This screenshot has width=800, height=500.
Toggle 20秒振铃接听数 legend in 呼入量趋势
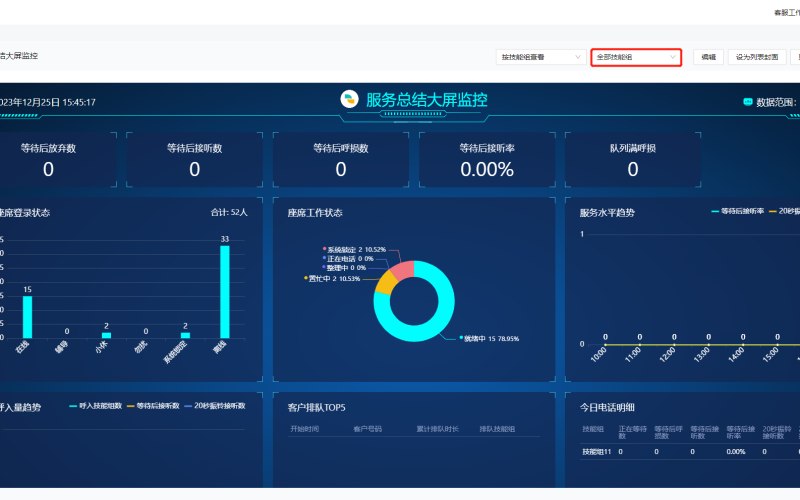point(215,406)
